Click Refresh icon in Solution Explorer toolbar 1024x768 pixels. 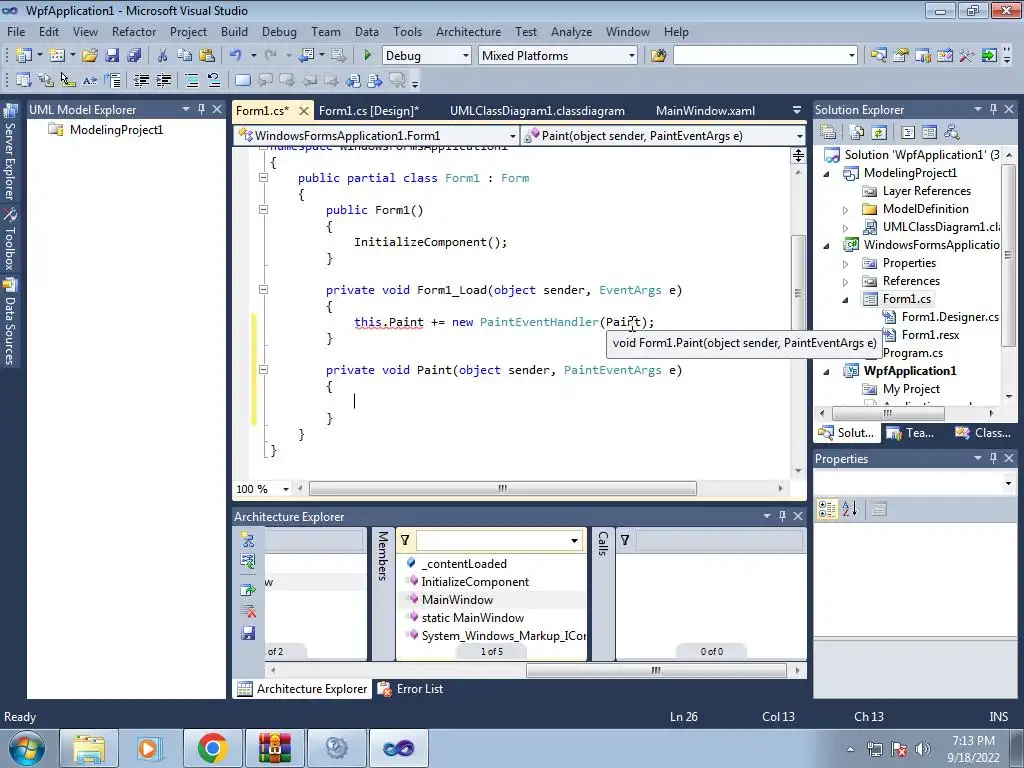tap(878, 132)
